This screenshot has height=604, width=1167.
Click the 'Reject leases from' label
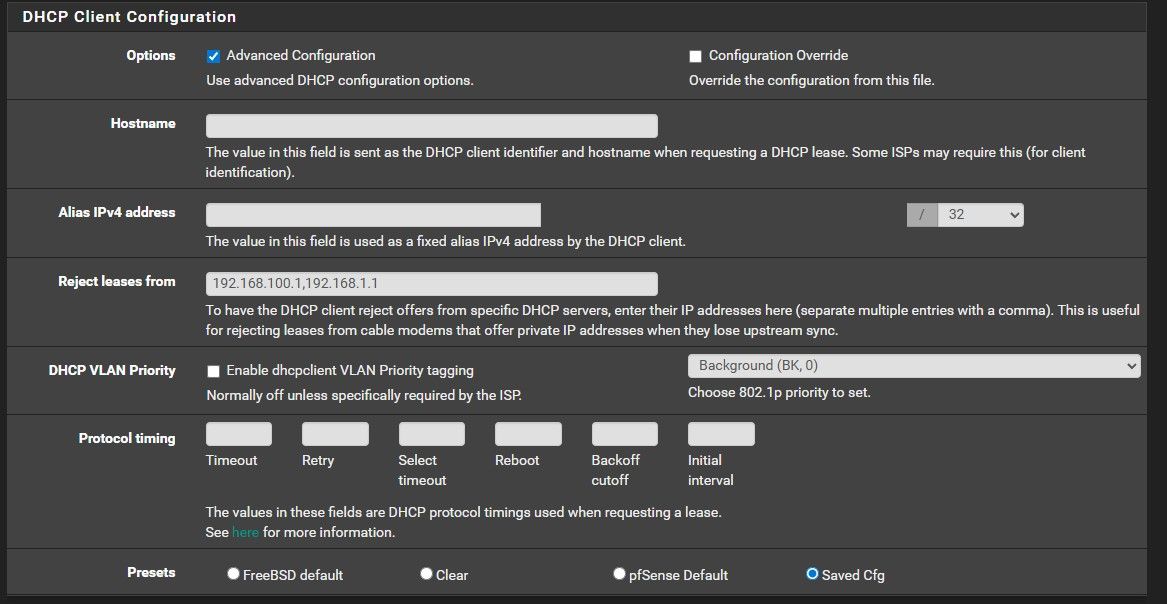tap(117, 281)
